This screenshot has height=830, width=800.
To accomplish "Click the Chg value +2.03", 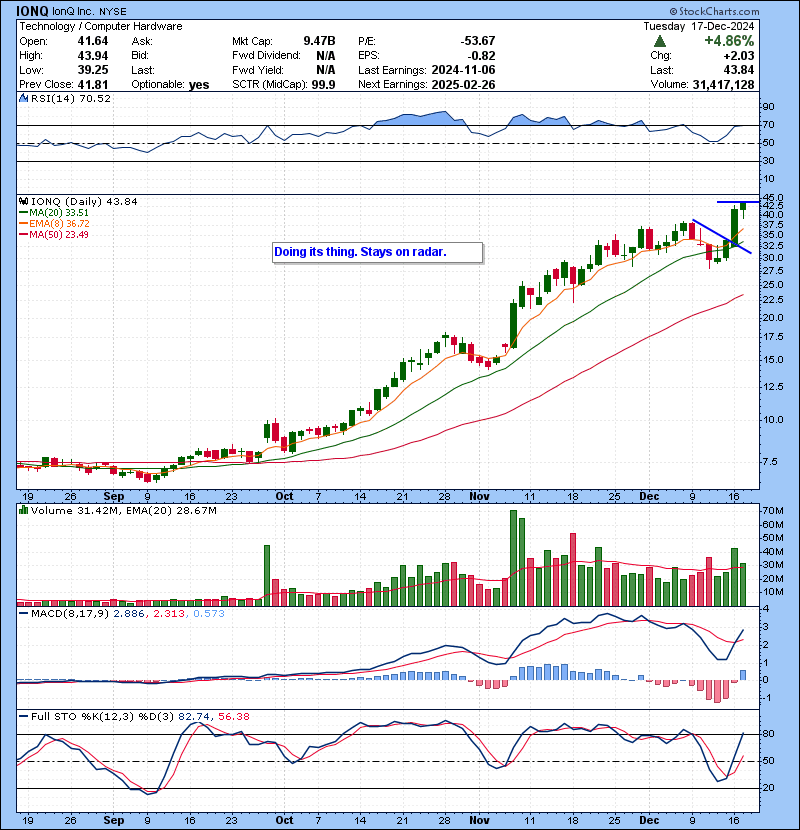I will coord(740,56).
